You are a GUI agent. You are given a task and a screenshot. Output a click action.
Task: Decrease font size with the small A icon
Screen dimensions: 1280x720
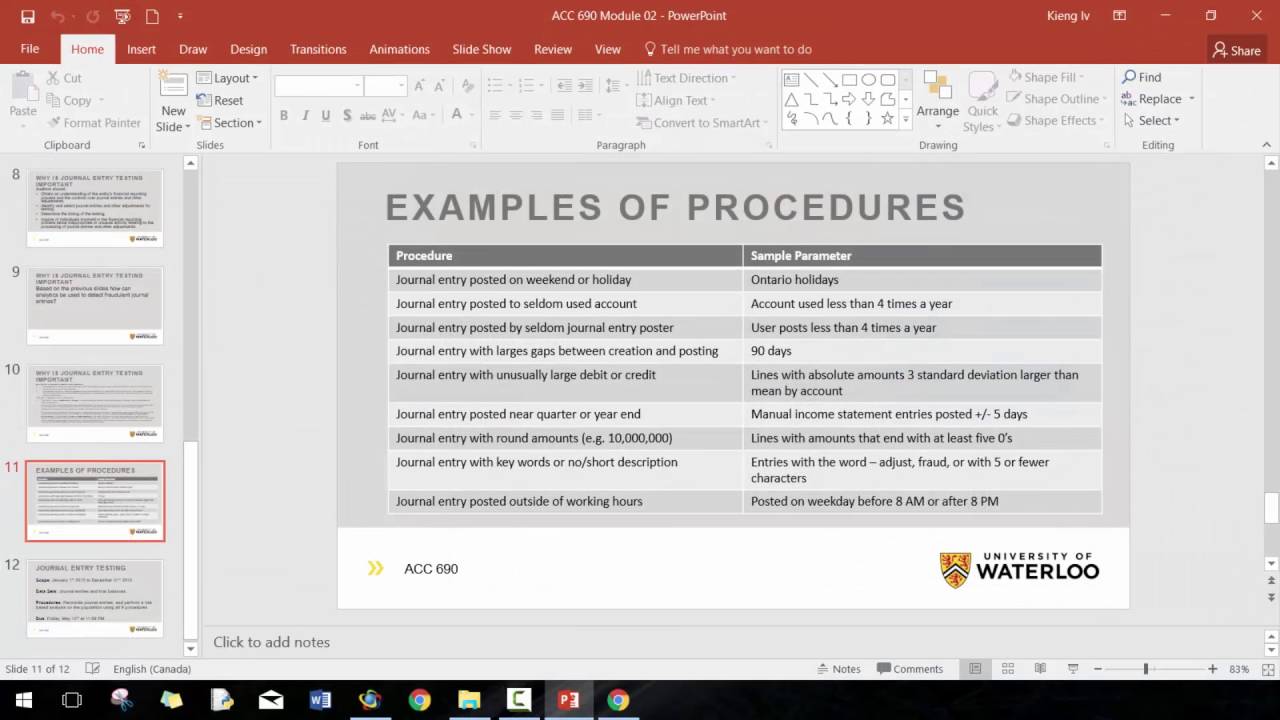click(x=441, y=86)
